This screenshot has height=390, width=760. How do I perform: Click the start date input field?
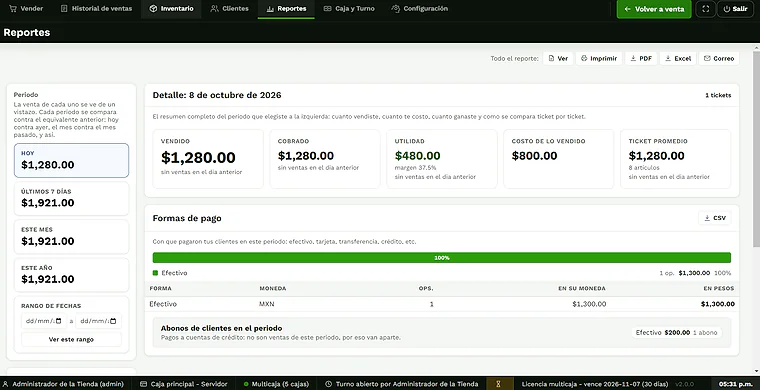[x=44, y=321]
